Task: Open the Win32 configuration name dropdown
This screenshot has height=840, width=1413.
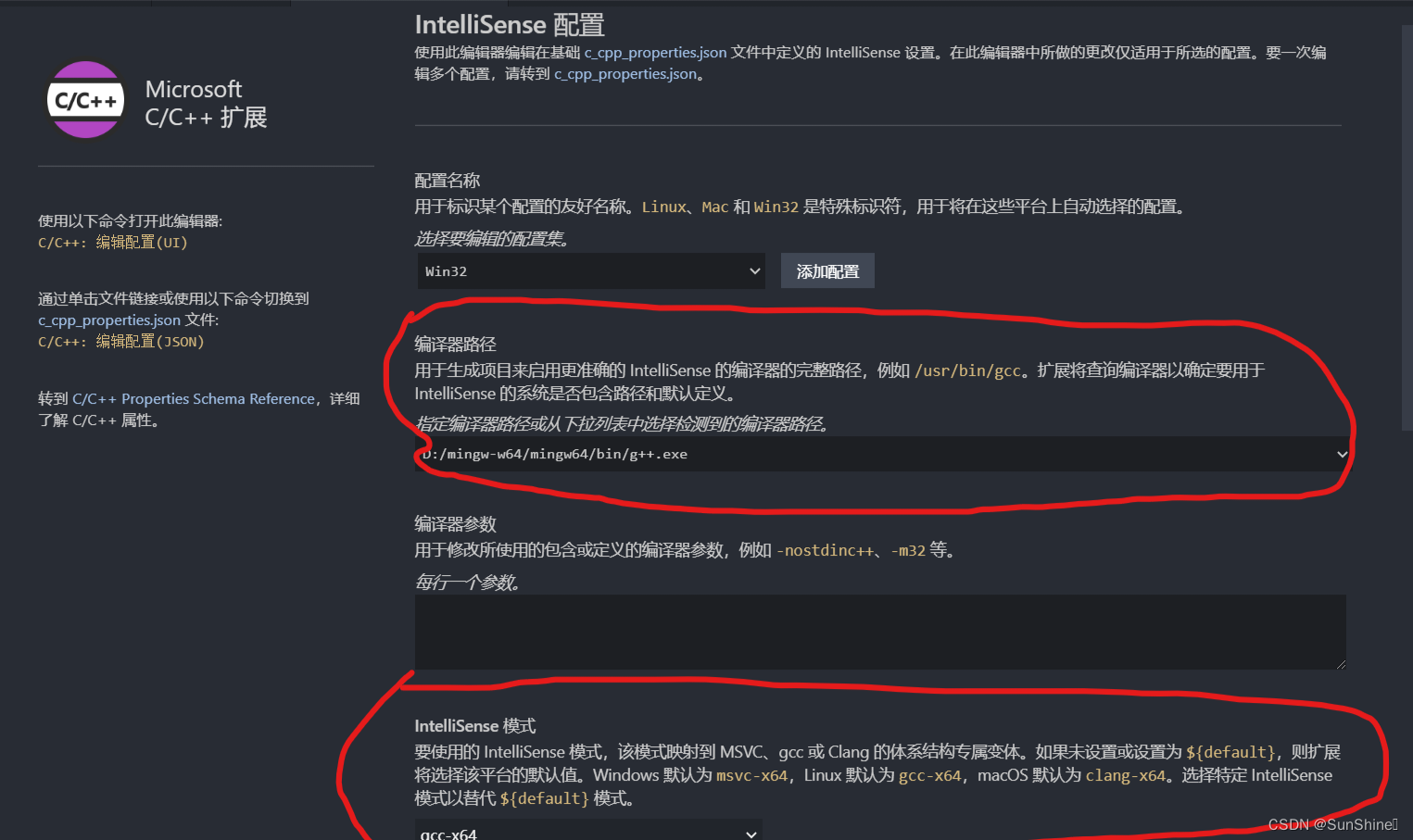Action: tap(591, 271)
